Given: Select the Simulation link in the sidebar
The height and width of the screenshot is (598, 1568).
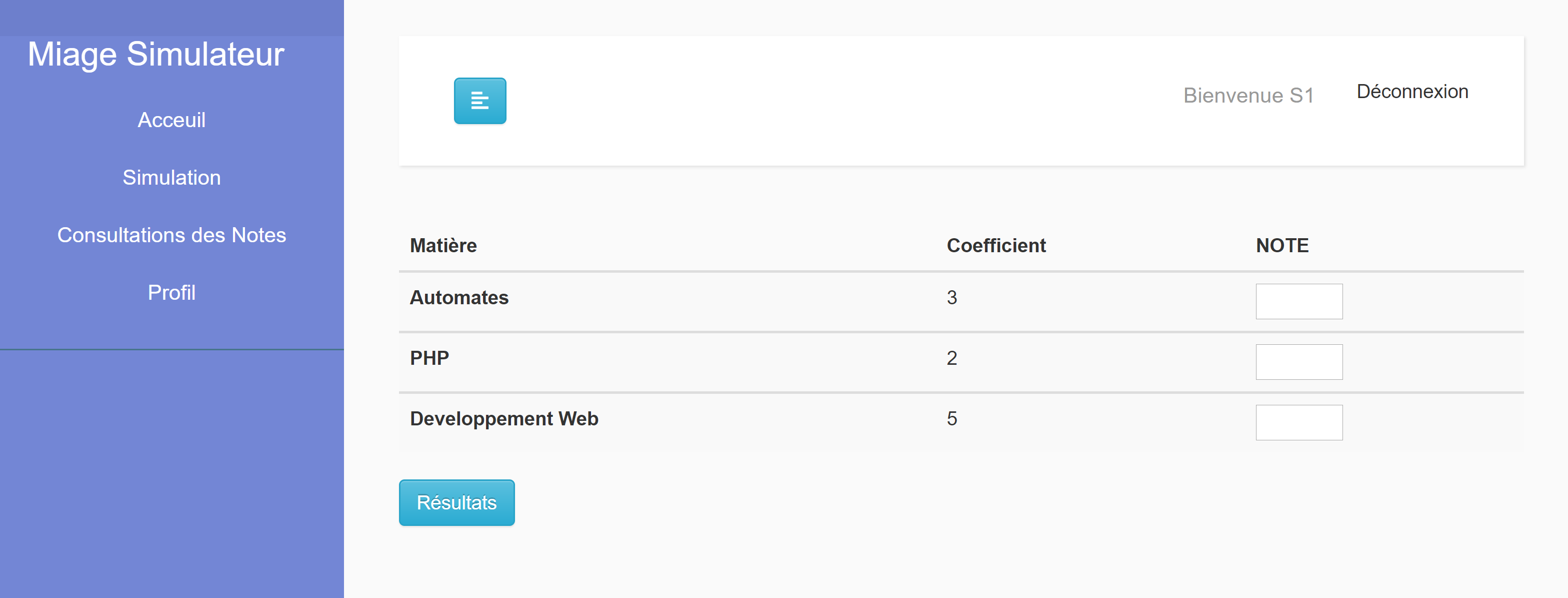Looking at the screenshot, I should click(x=172, y=178).
